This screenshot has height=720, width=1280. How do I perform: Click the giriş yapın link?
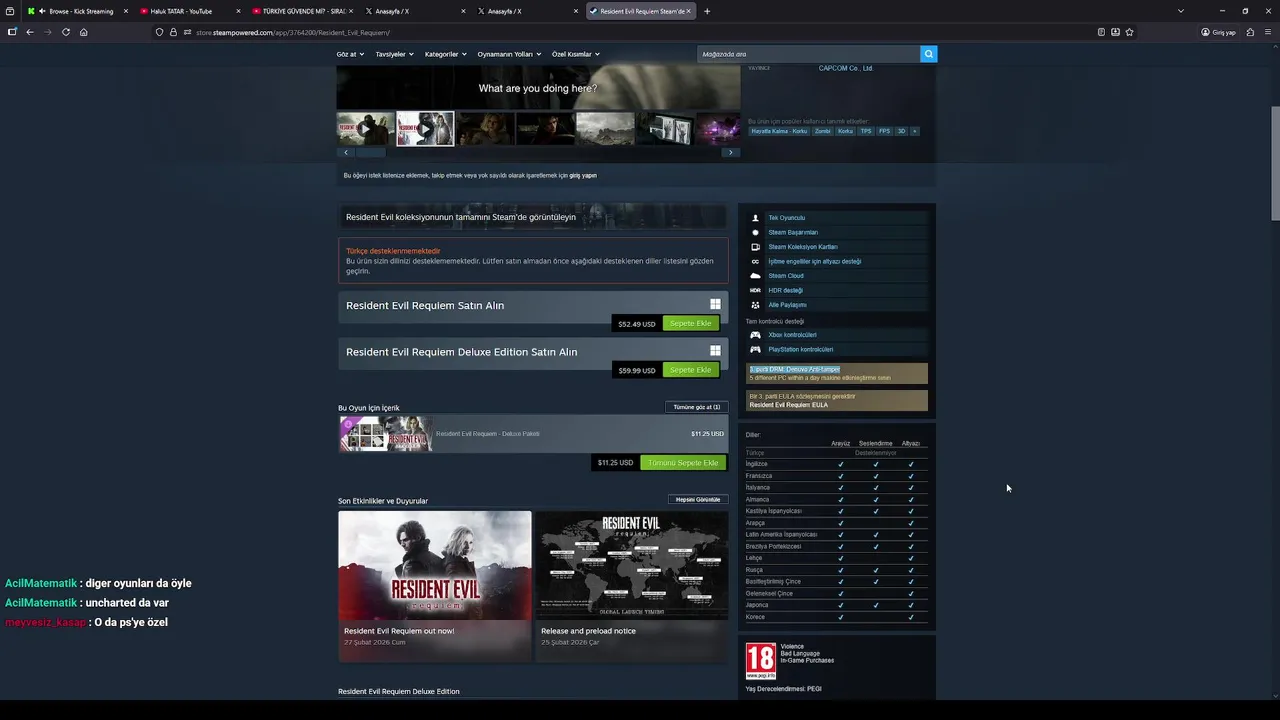pyautogui.click(x=583, y=175)
